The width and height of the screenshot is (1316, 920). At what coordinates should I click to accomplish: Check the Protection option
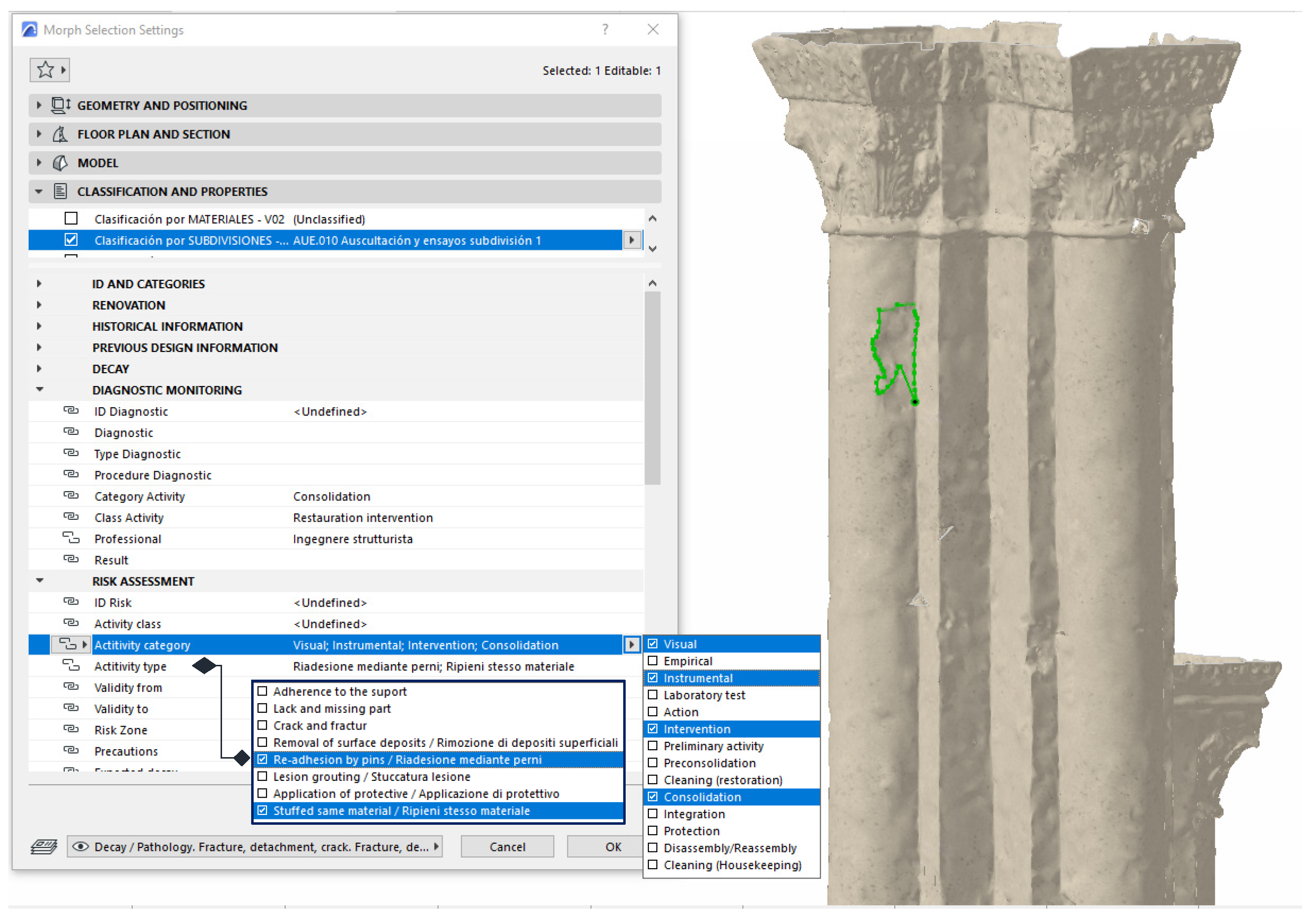click(652, 831)
